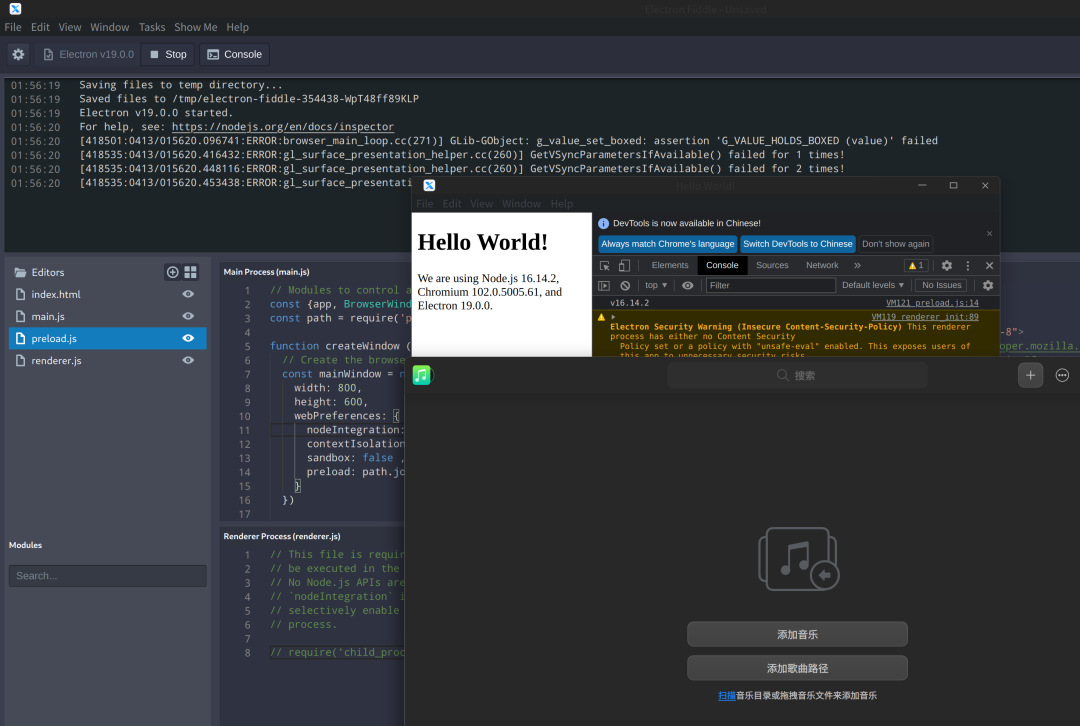The width and height of the screenshot is (1080, 726).
Task: Dismiss the DevTools language infobar
Action: (x=989, y=234)
